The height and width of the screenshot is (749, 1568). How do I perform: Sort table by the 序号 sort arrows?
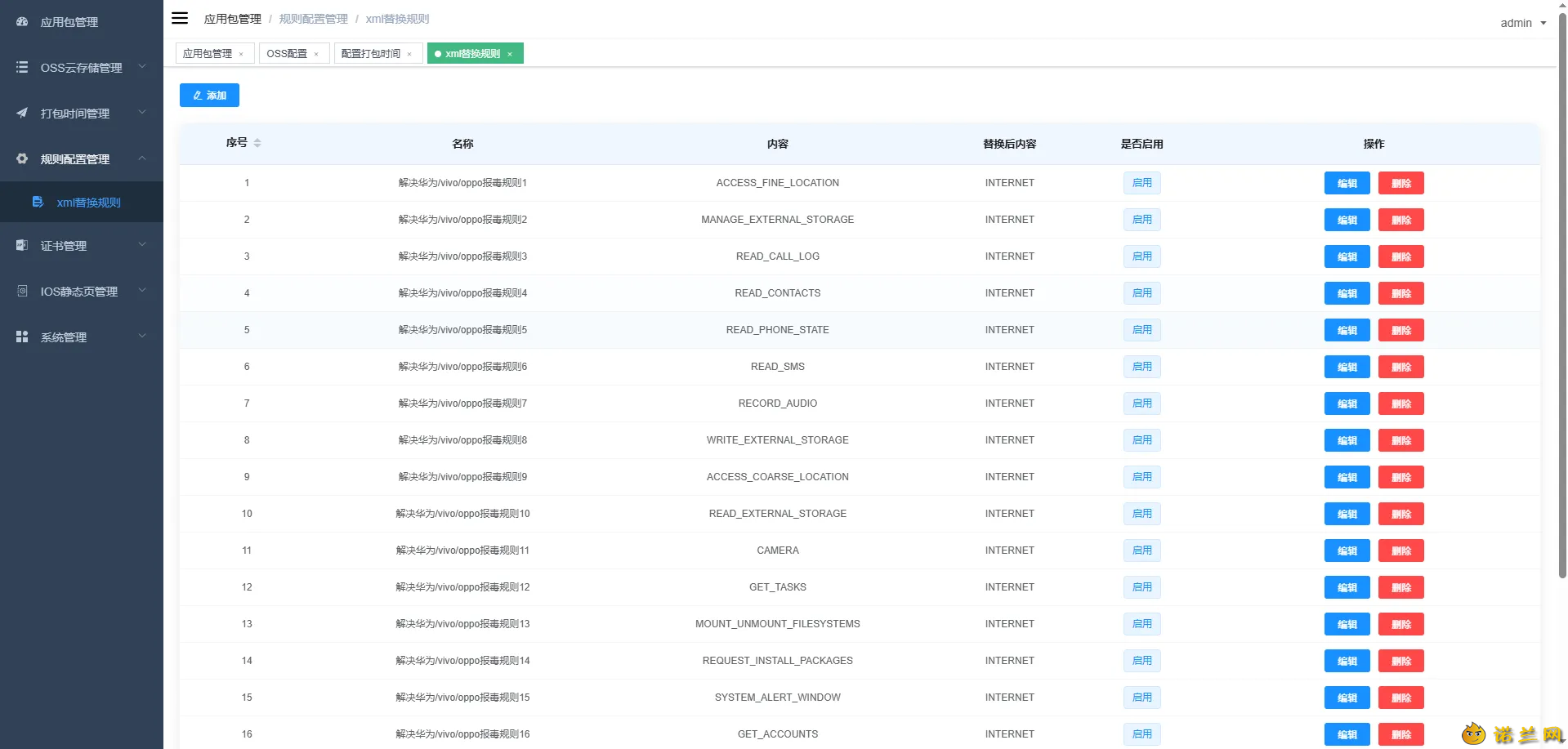coord(257,143)
